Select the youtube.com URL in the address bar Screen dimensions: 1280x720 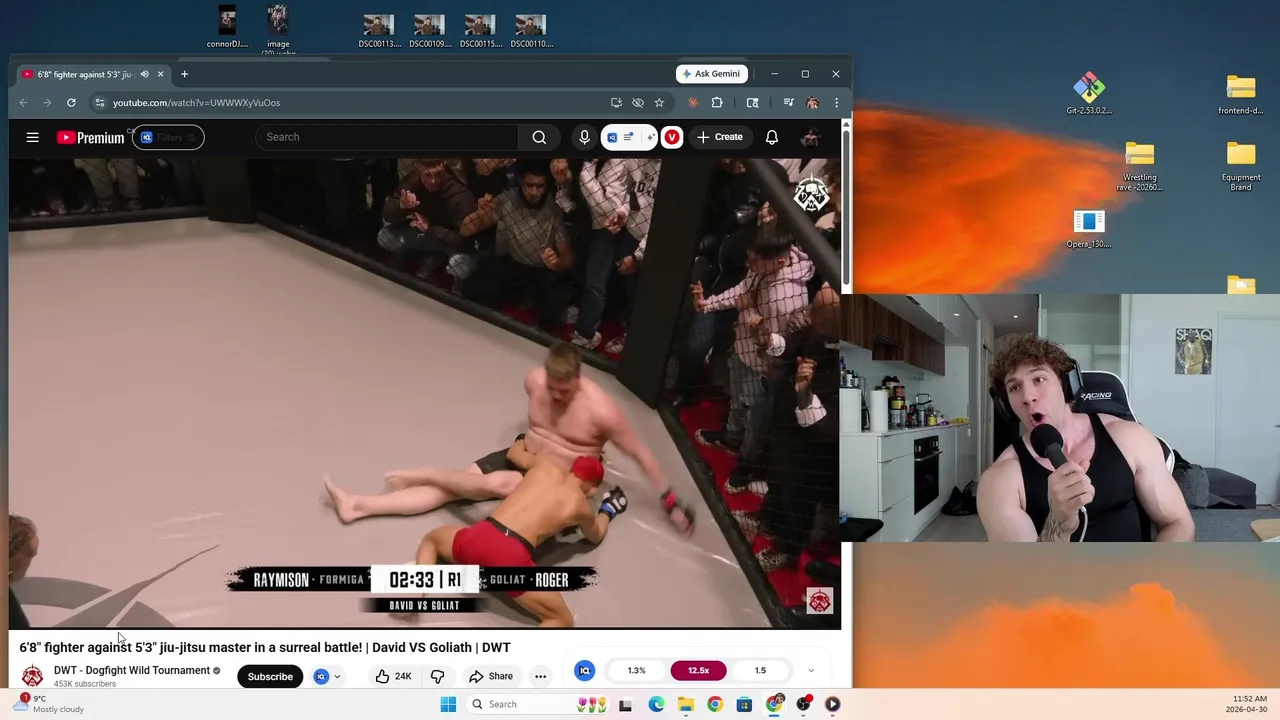point(196,102)
